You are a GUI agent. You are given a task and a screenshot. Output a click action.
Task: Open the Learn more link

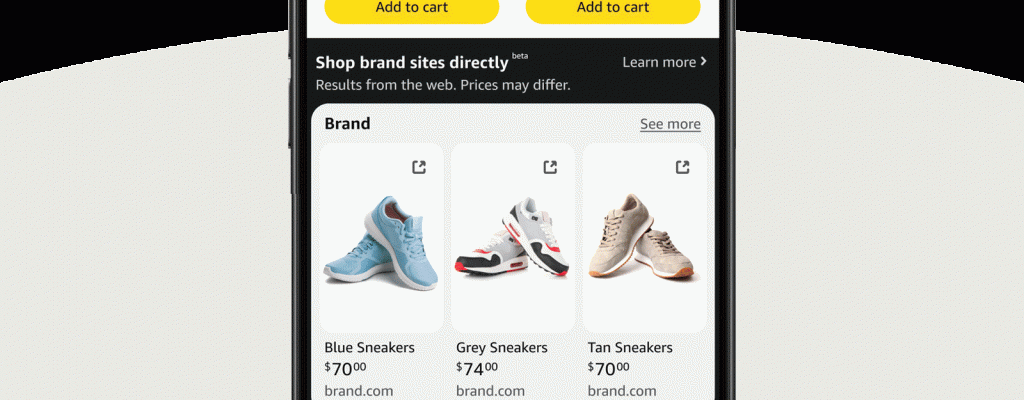click(659, 62)
